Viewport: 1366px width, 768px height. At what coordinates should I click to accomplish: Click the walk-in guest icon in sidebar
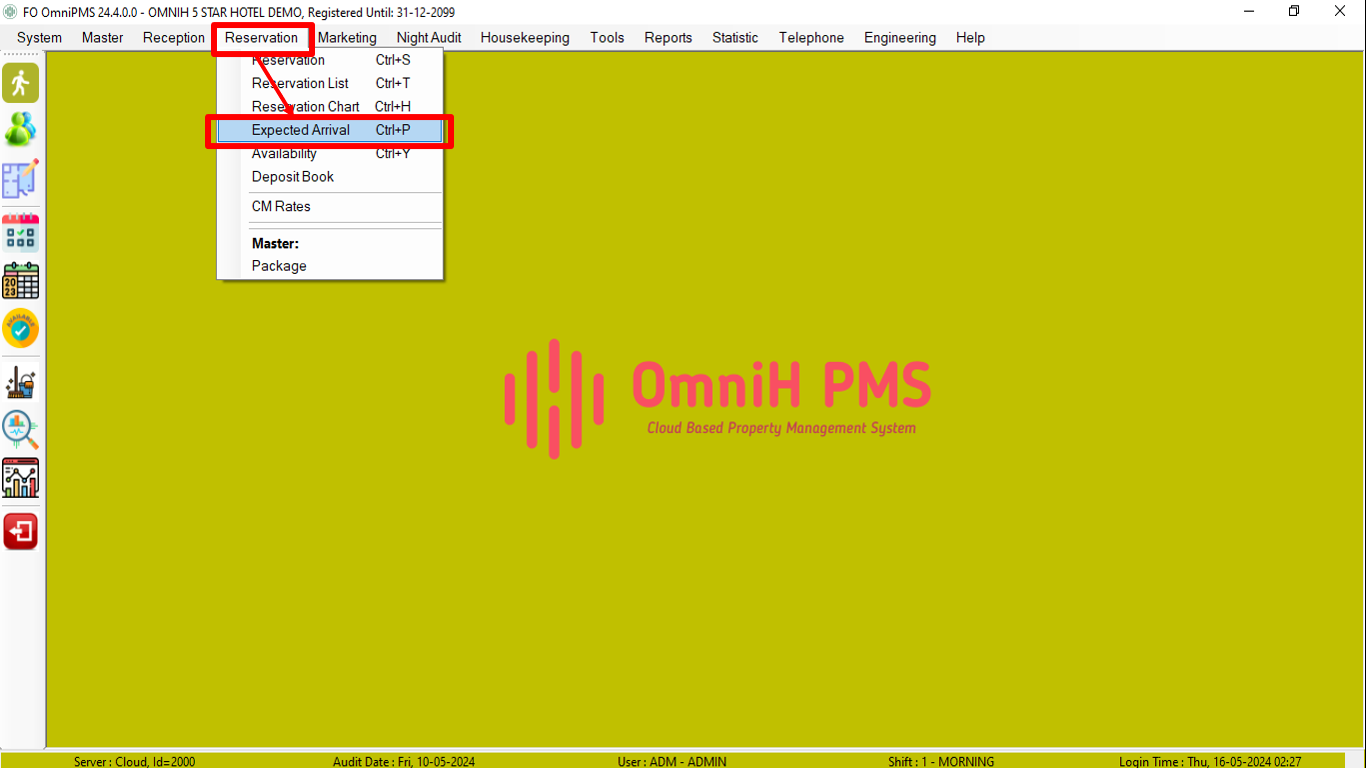[x=21, y=83]
